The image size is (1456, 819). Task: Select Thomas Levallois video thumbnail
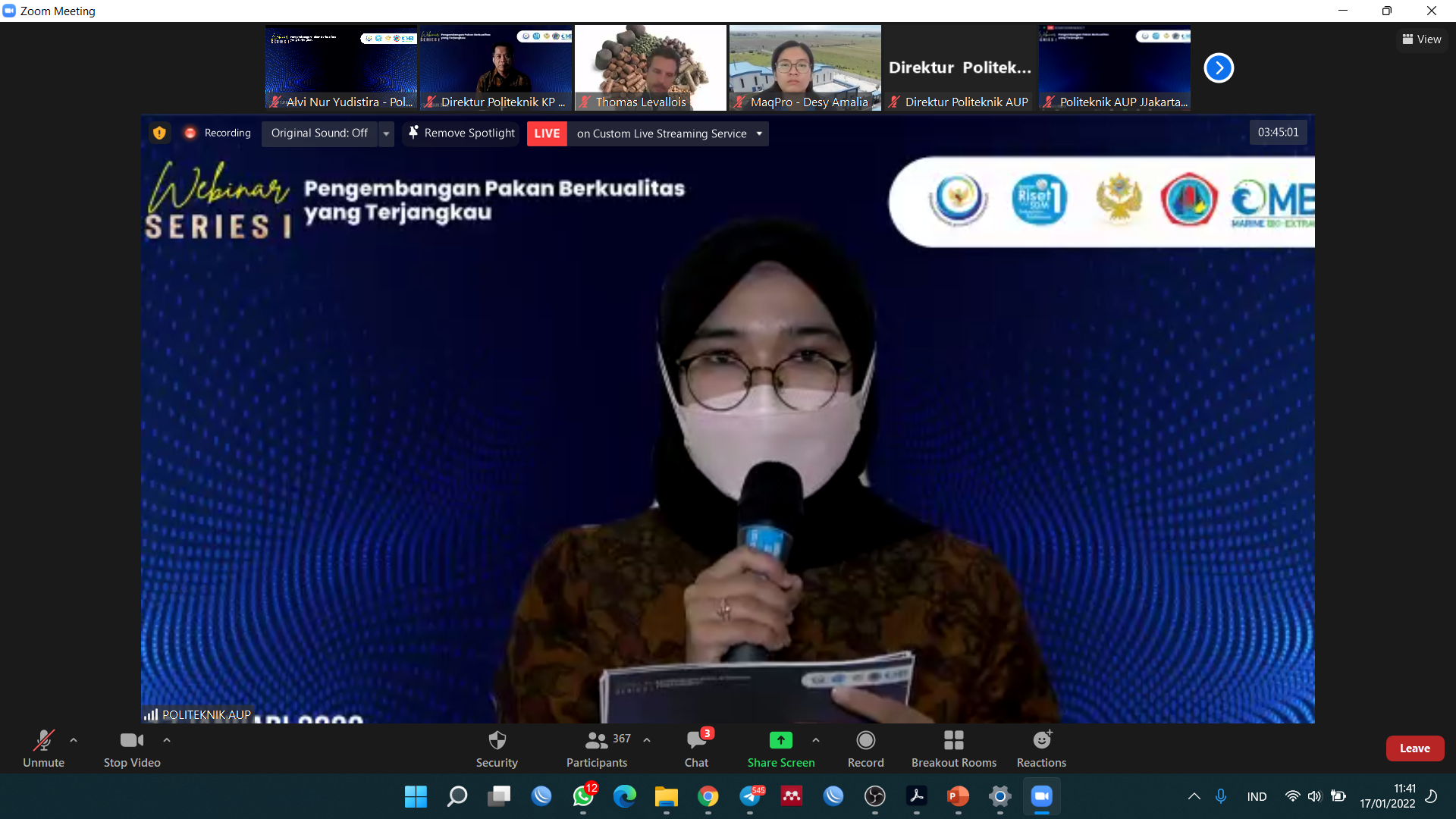[x=651, y=67]
